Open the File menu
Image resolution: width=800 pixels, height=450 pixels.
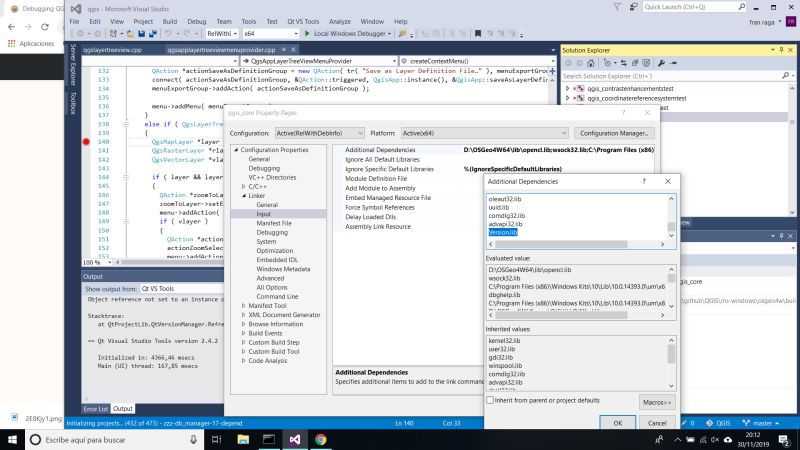74,21
